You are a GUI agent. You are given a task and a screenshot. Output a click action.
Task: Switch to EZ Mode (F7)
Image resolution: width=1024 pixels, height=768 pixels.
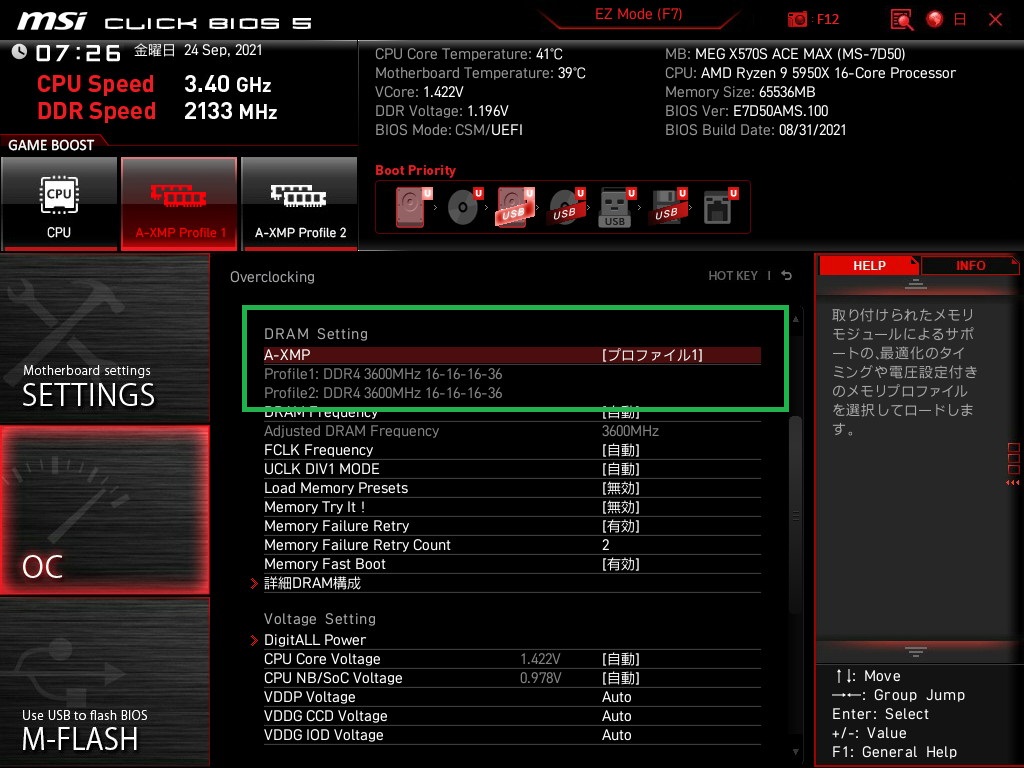[x=638, y=14]
